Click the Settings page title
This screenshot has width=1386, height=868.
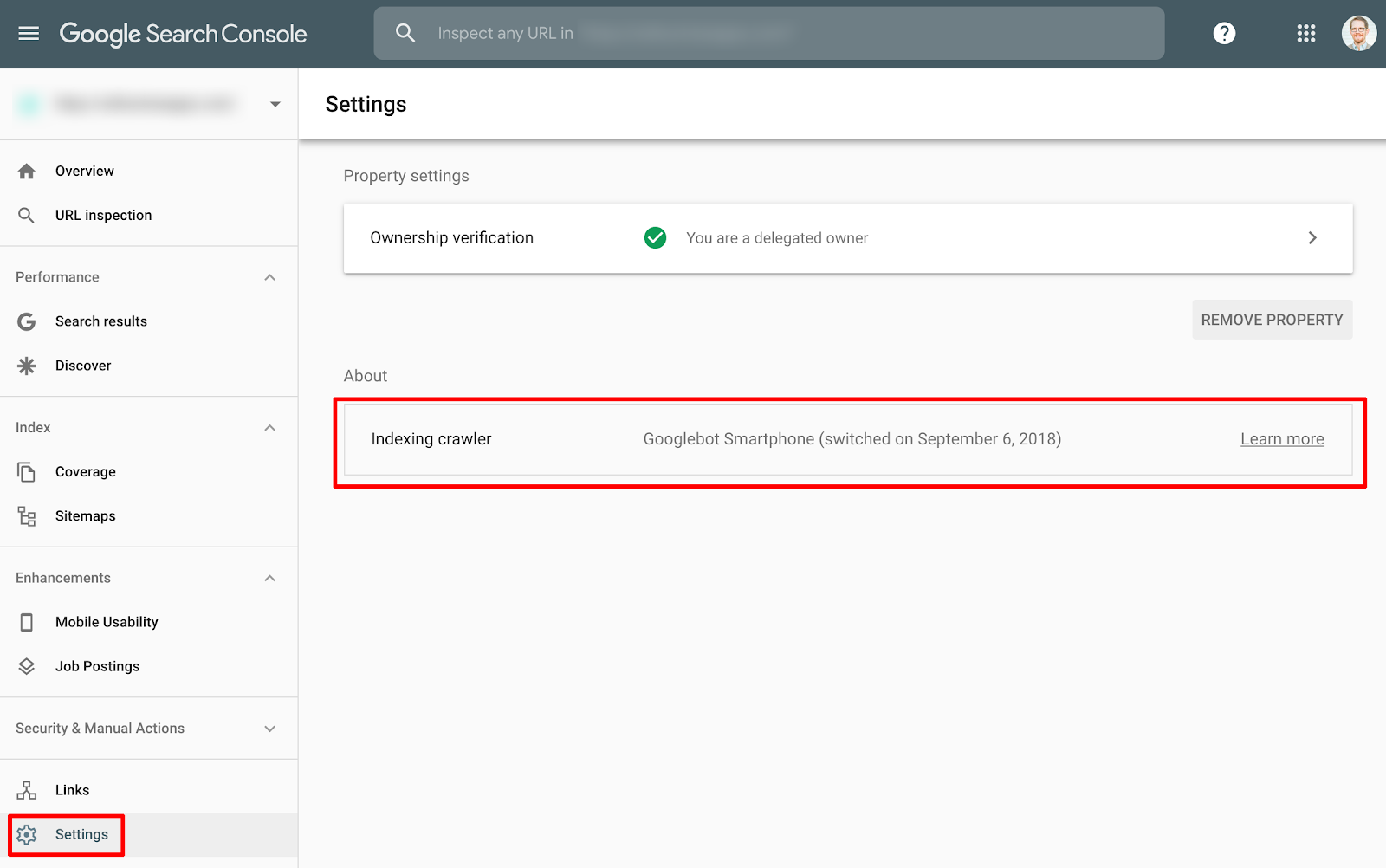[x=366, y=104]
